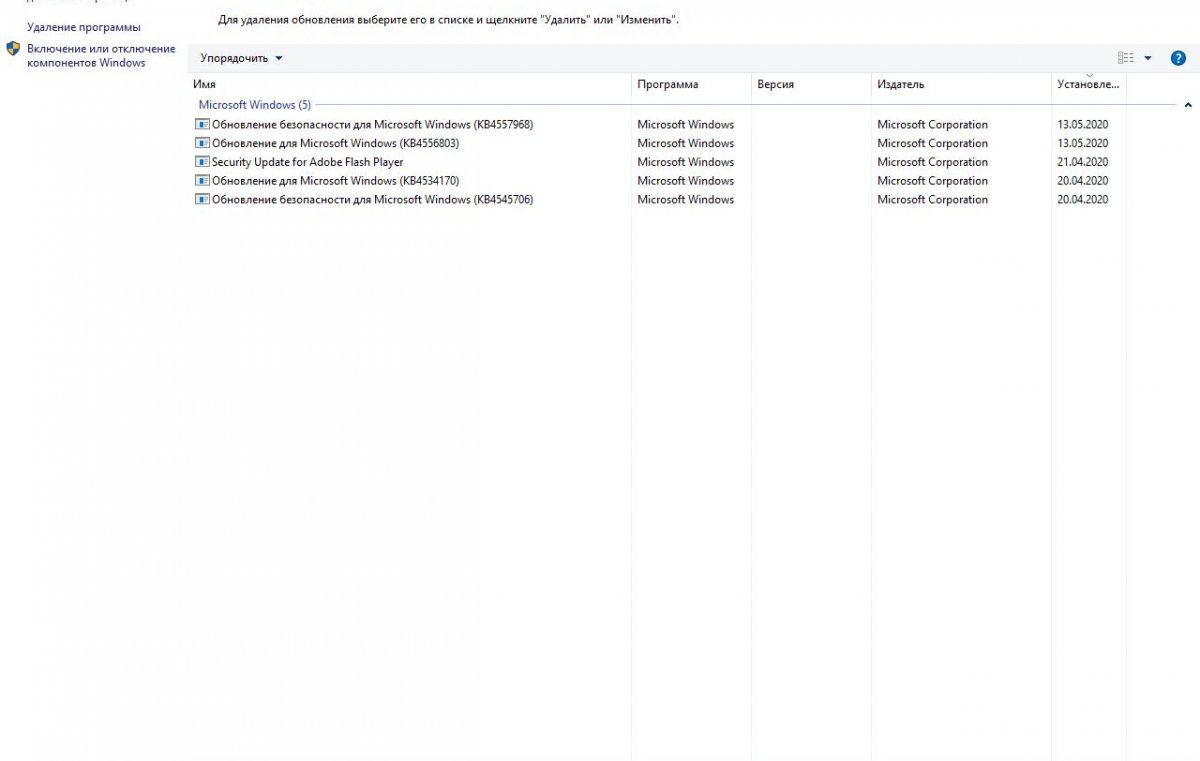Click date 21.04.2020 in the Flash Player row
Viewport: 1200px width, 761px height.
tap(1083, 162)
